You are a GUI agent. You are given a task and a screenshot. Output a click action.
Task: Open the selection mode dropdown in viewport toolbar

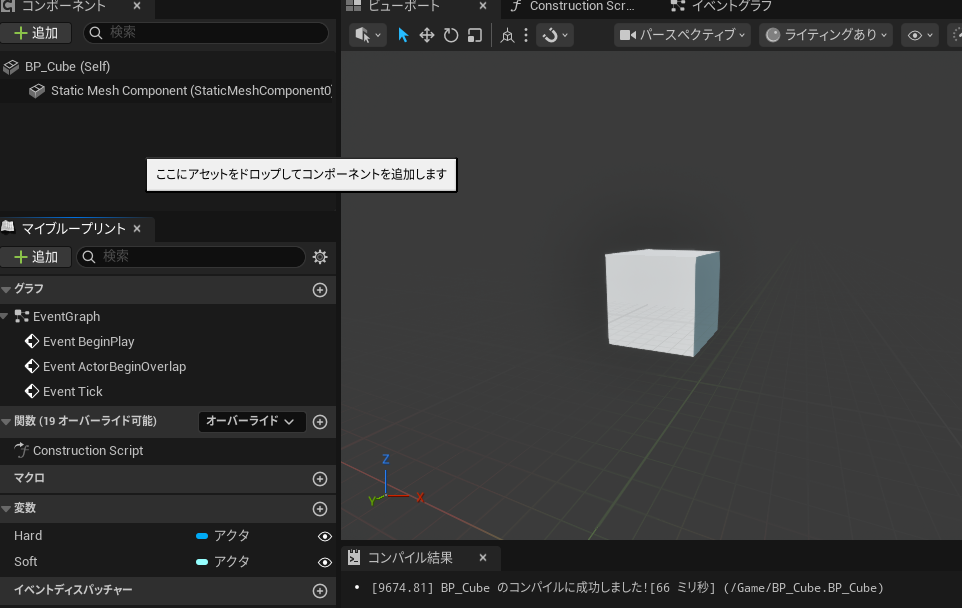pyautogui.click(x=367, y=35)
